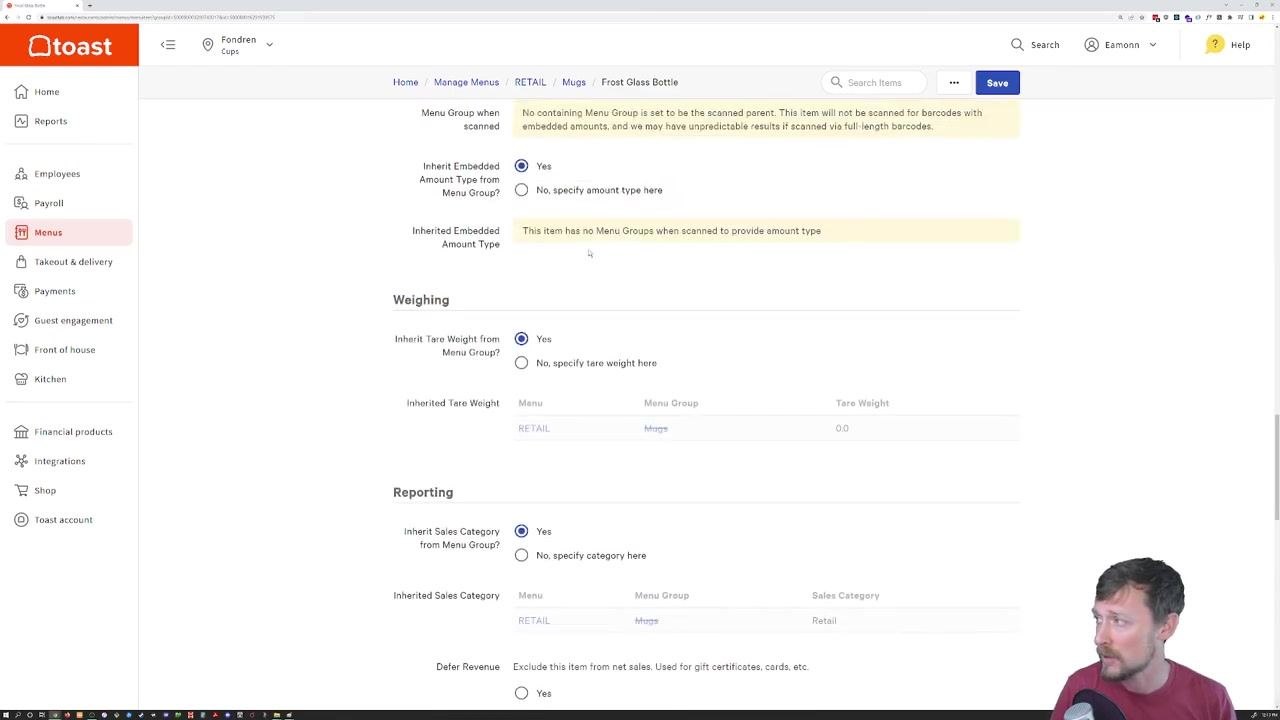Select No, specify amount type here
The image size is (1280, 720).
521,190
